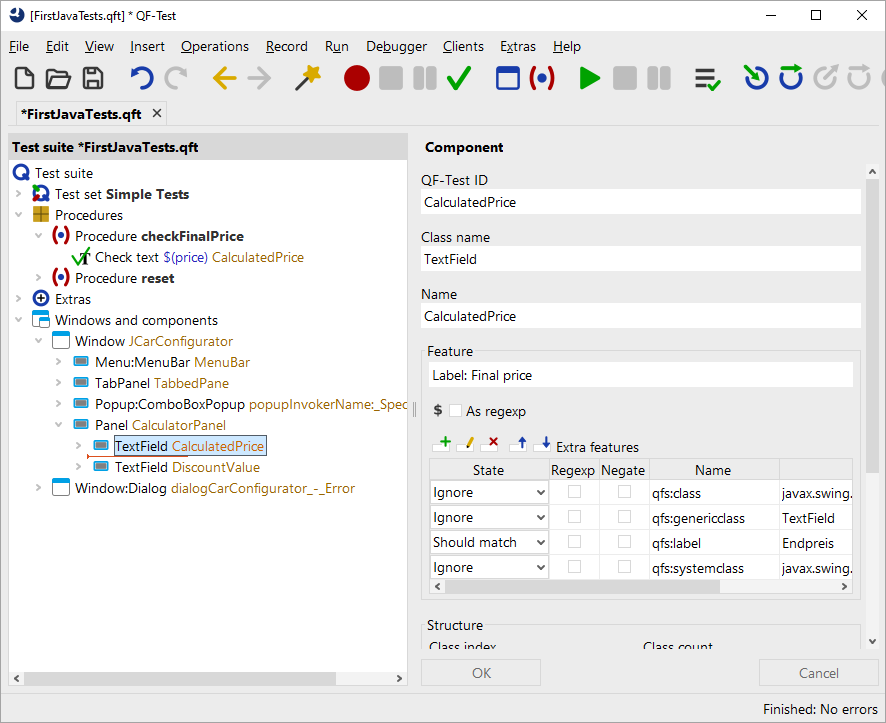This screenshot has height=723, width=886.
Task: Click the Class name input field
Action: pos(641,259)
